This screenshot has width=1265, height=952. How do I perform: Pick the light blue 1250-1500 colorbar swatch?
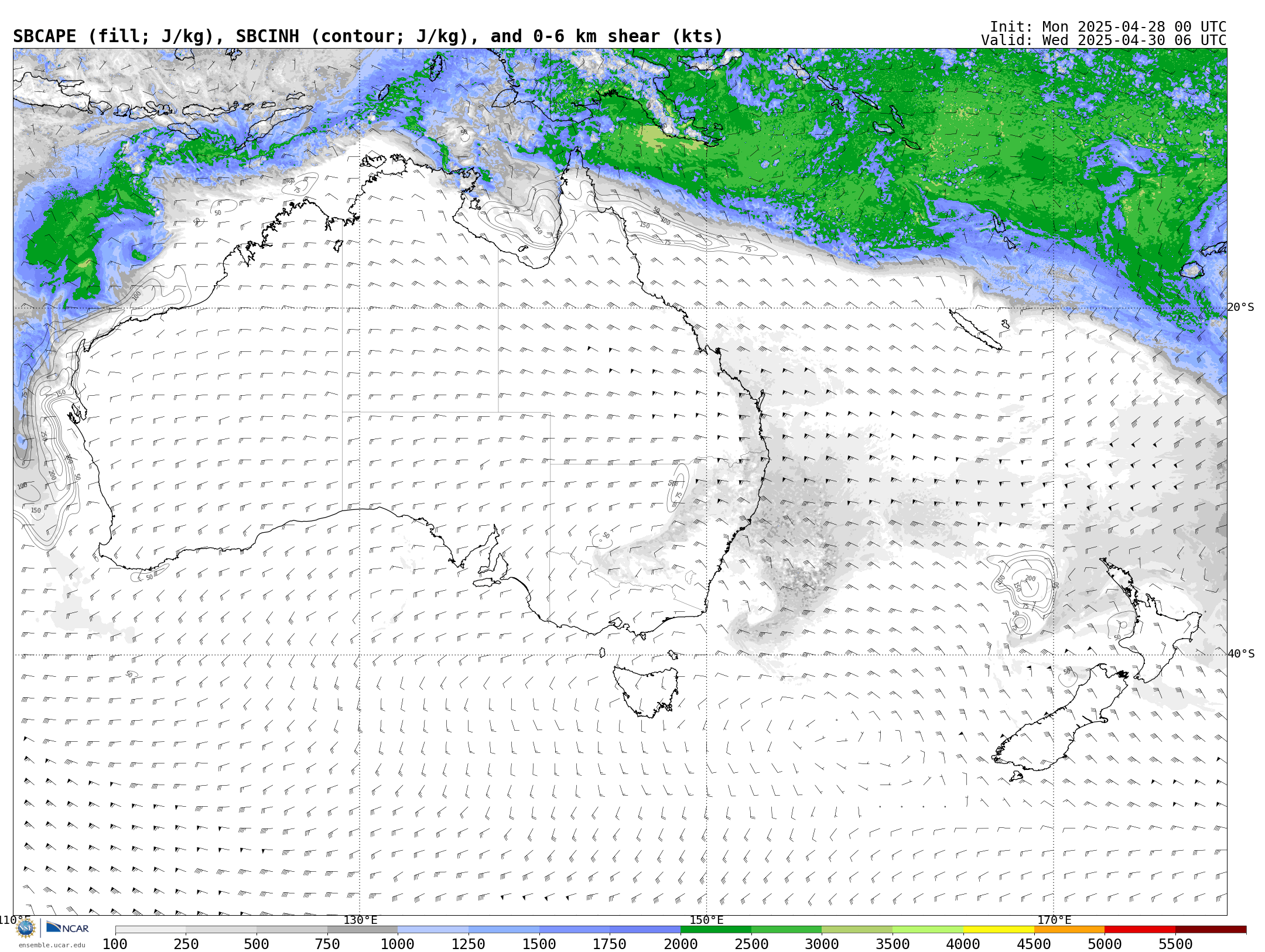coord(504,930)
